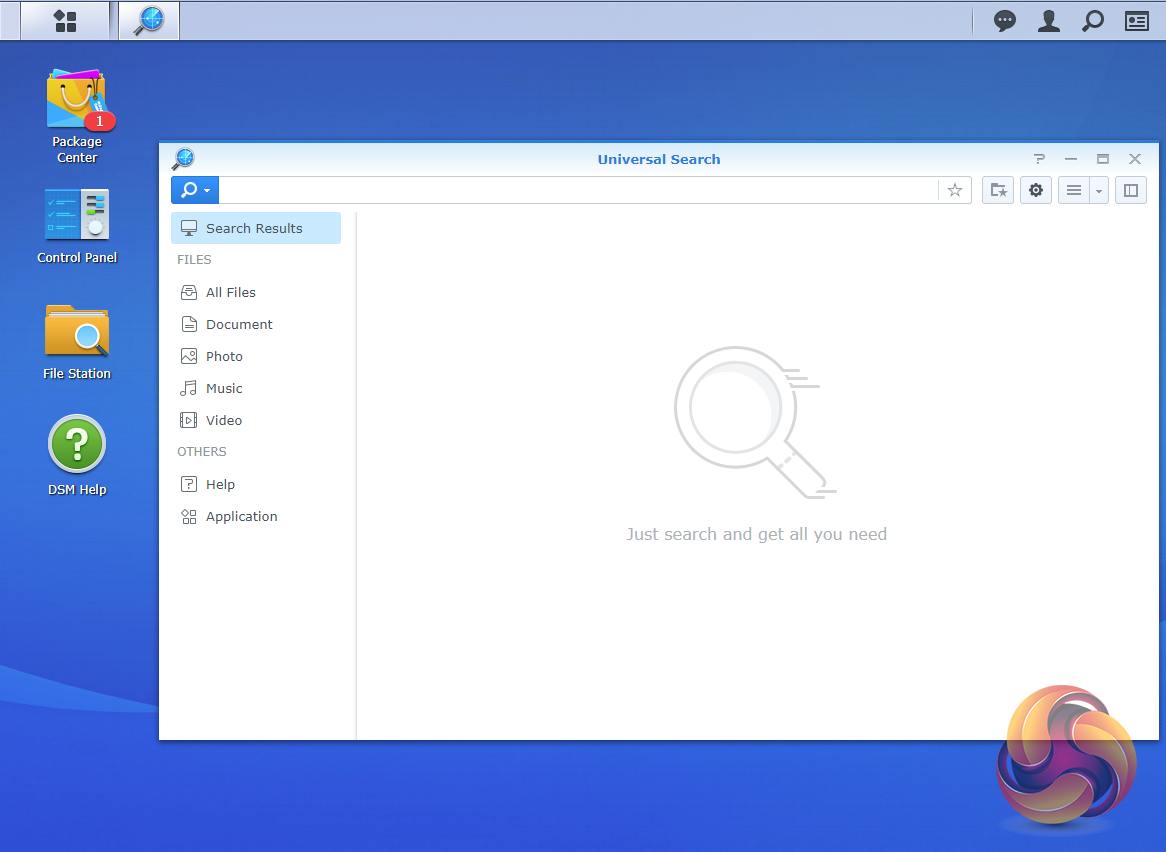Viewport: 1166px width, 852px height.
Task: Click into the Universal Search text field
Action: click(578, 190)
